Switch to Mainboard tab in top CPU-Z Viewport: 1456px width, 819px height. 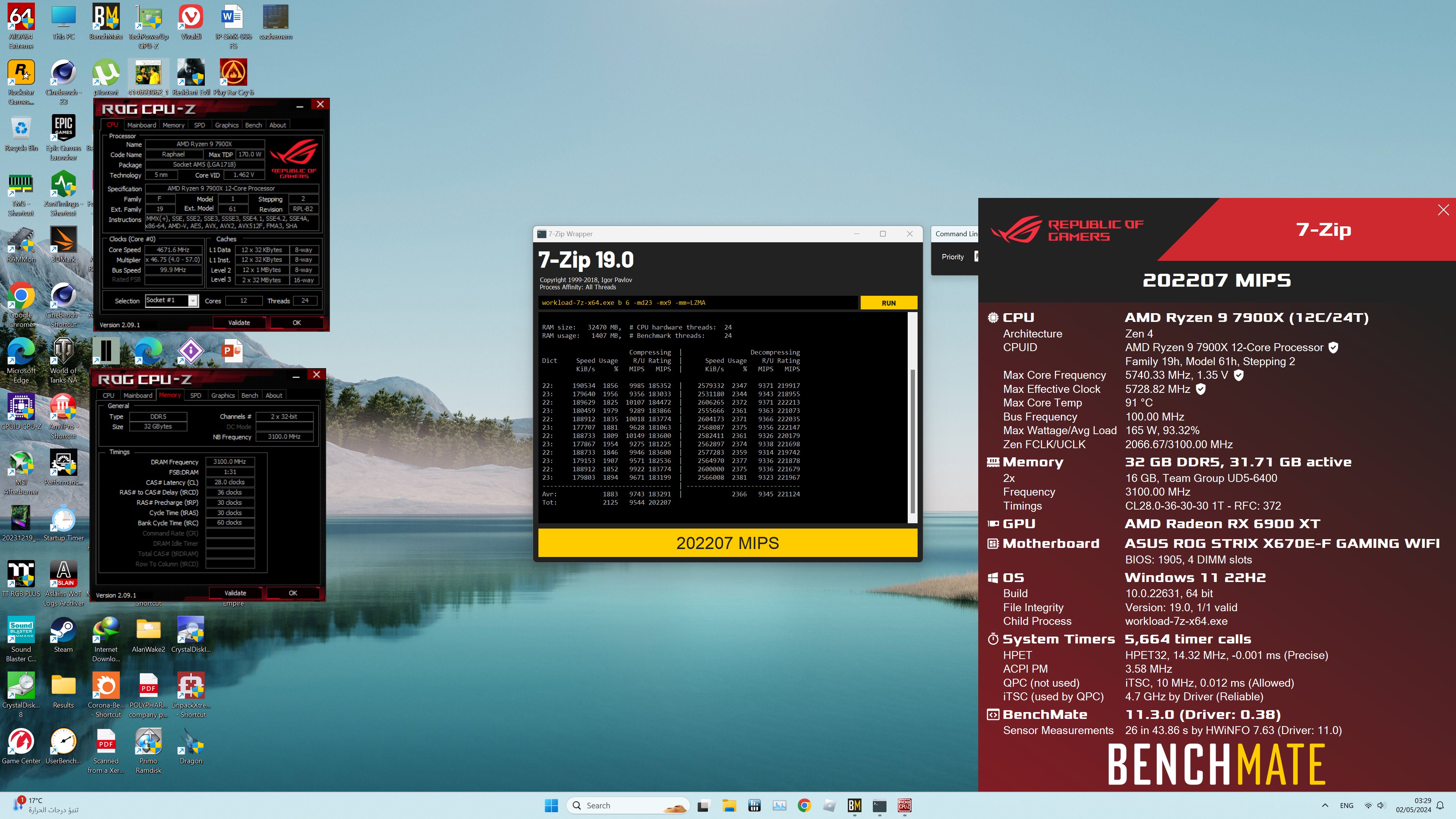tap(141, 125)
